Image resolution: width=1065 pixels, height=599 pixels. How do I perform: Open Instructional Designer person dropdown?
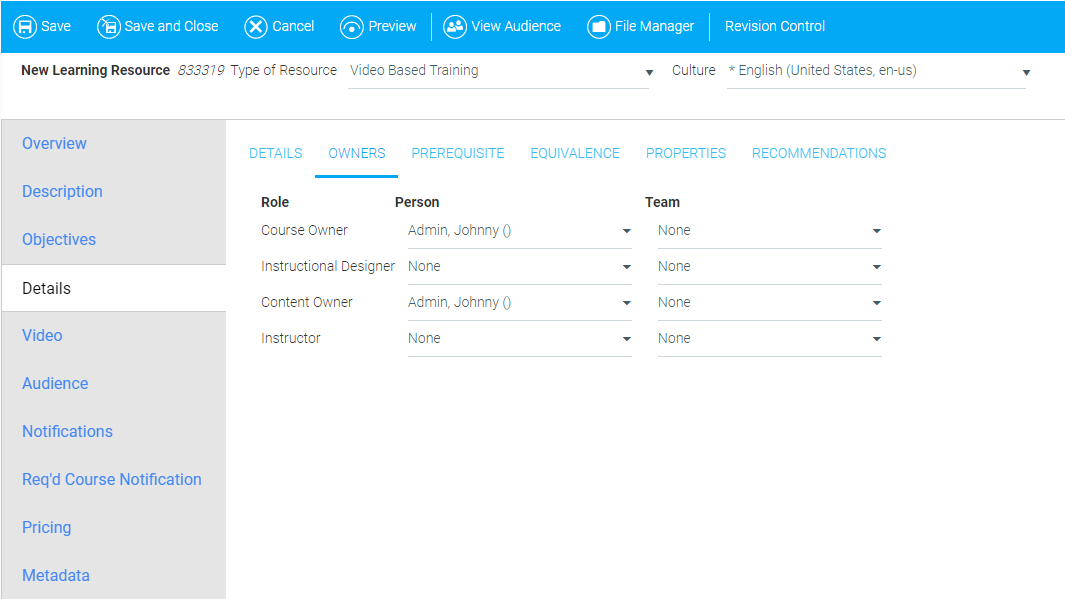[x=519, y=267]
